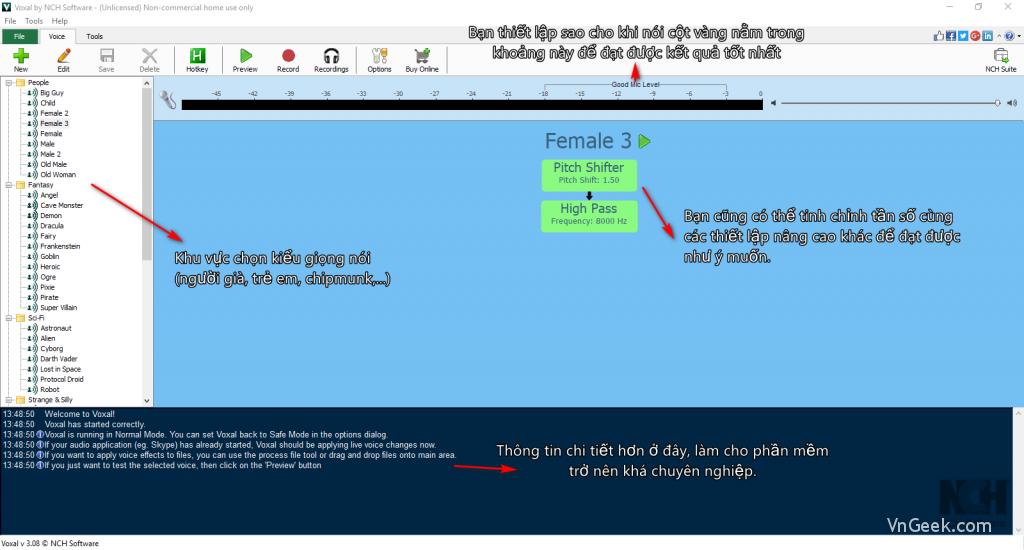
Task: Switch to the Voice ribbon tab
Action: 57,37
